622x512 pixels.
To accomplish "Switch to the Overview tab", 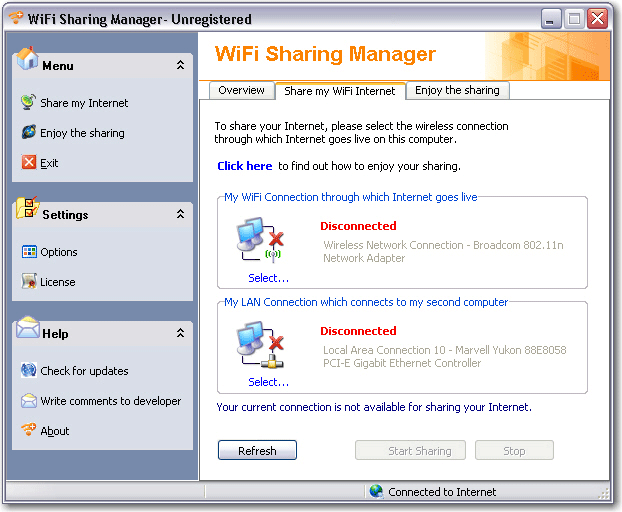I will (242, 90).
